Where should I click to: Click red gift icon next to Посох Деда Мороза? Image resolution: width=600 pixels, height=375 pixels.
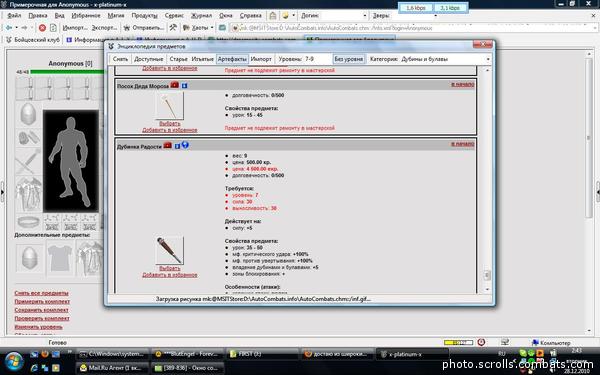click(174, 85)
